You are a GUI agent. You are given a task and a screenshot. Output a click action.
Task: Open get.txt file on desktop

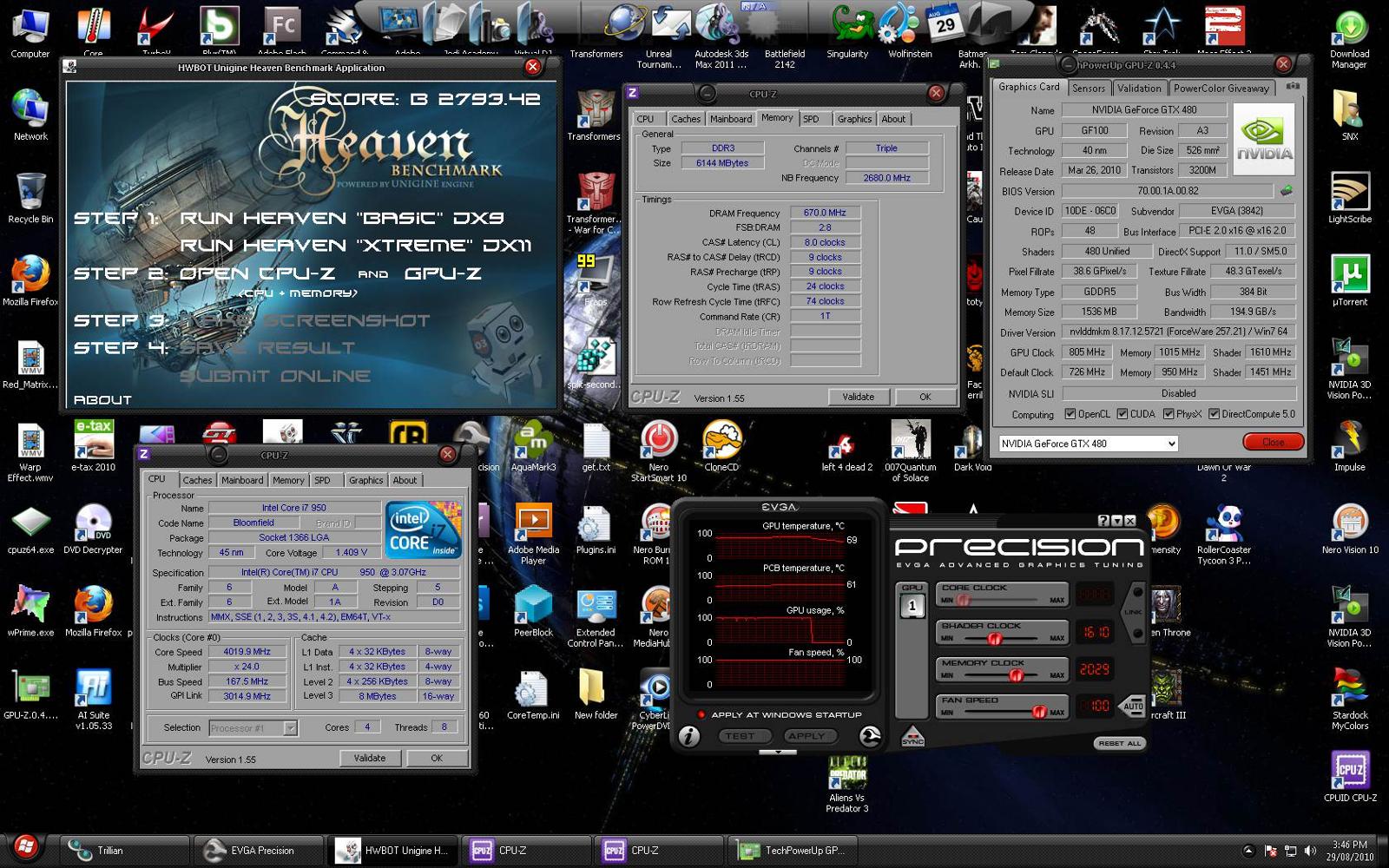pos(596,446)
